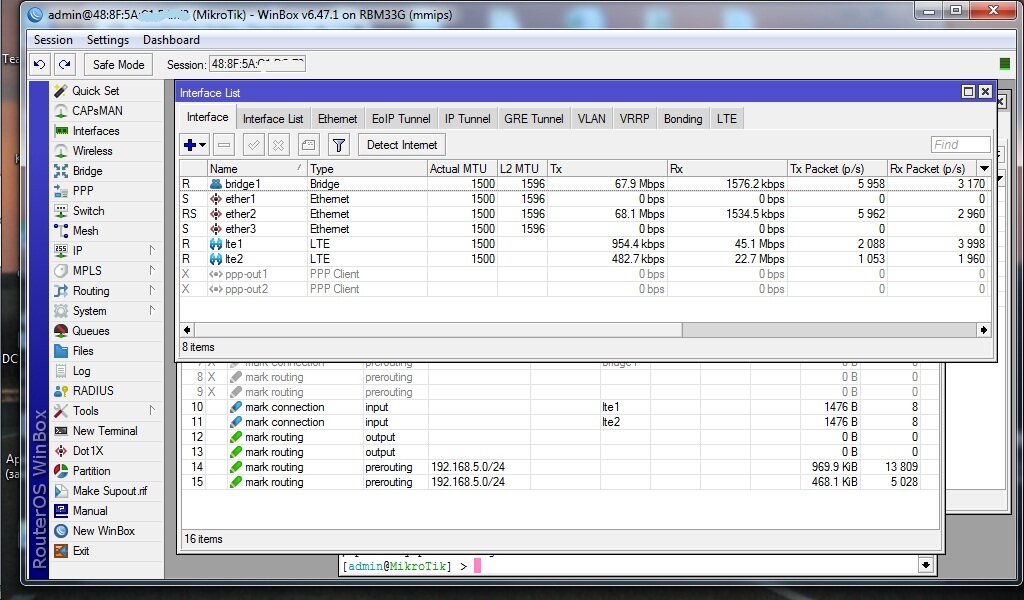The width and height of the screenshot is (1024, 600).
Task: Open the Manual
Action: tap(90, 511)
